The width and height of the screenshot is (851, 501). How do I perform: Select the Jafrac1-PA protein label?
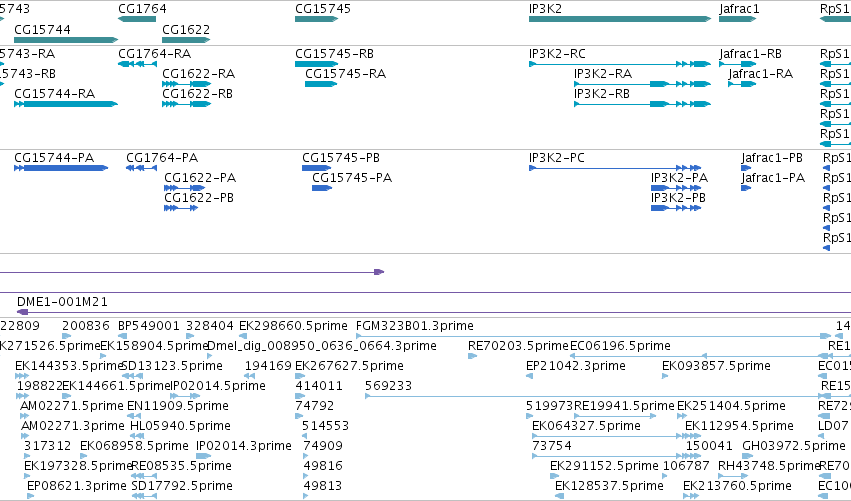pos(773,178)
